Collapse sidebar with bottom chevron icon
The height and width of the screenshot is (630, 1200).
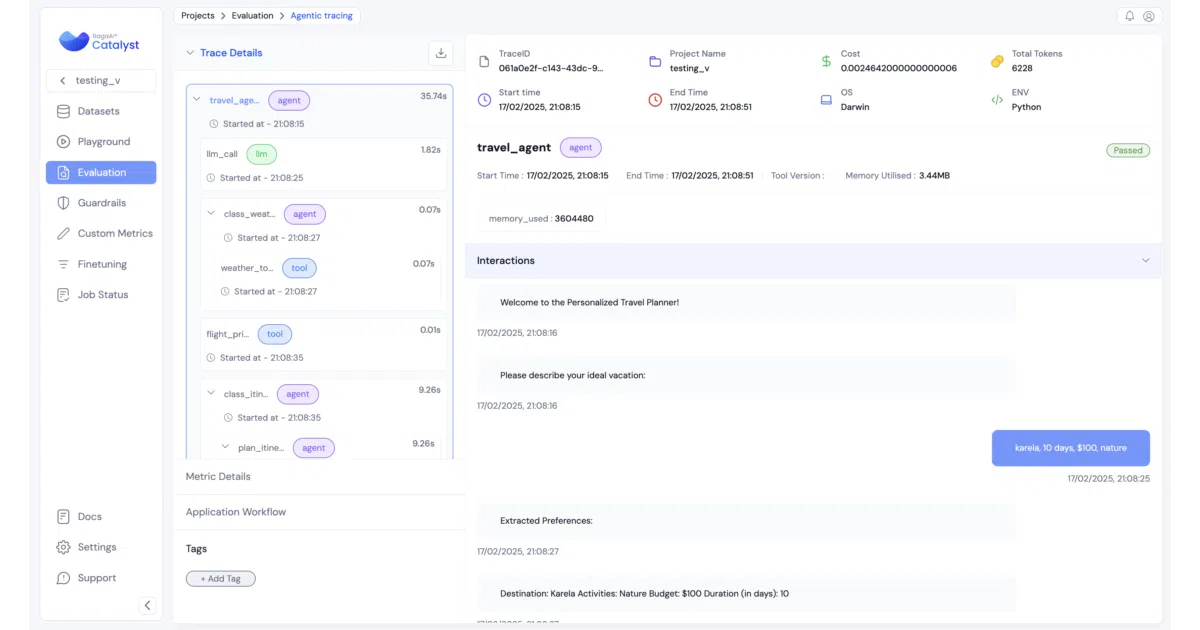click(x=147, y=605)
